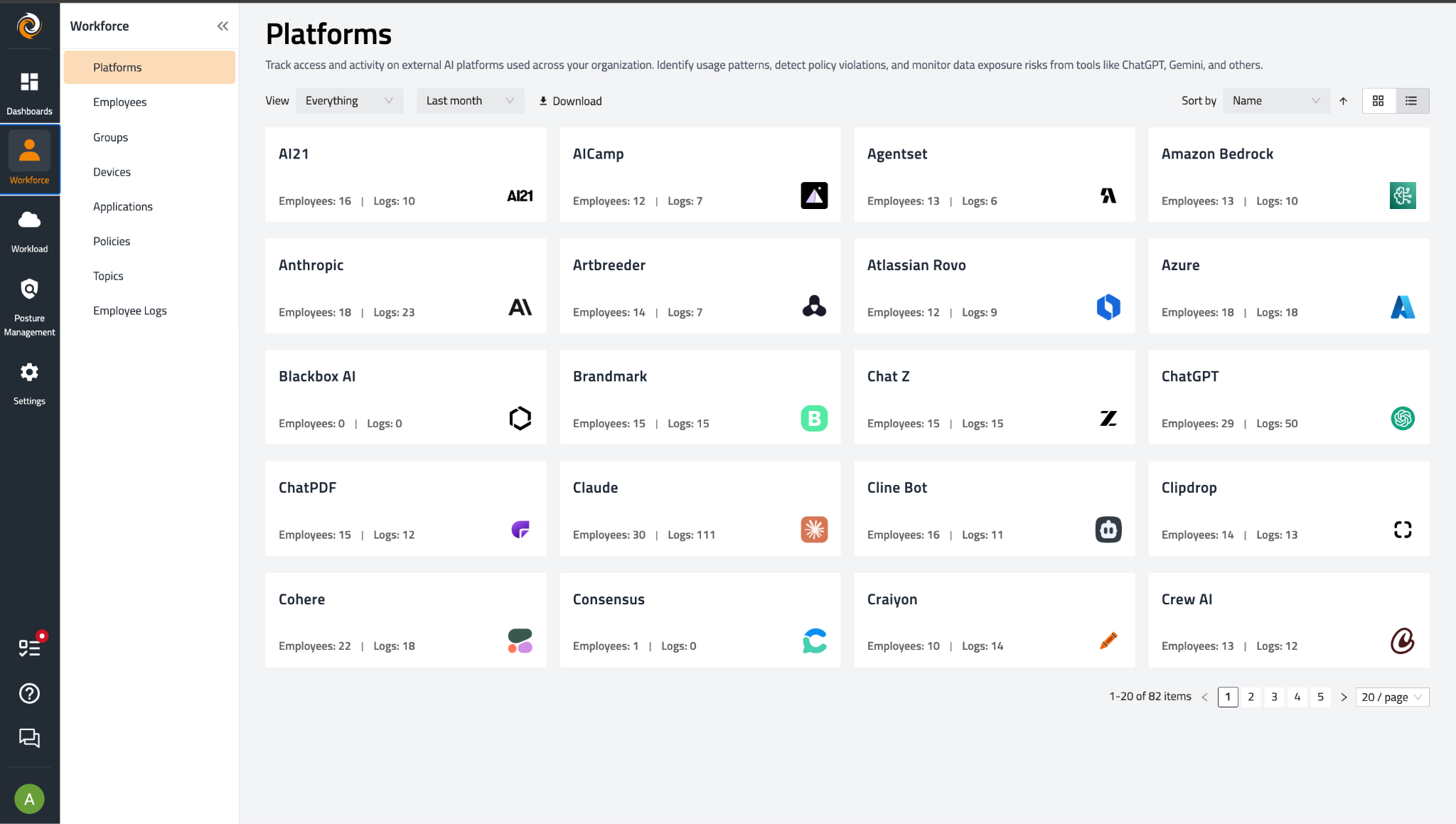Click the AI21 logo icon

[x=520, y=196]
